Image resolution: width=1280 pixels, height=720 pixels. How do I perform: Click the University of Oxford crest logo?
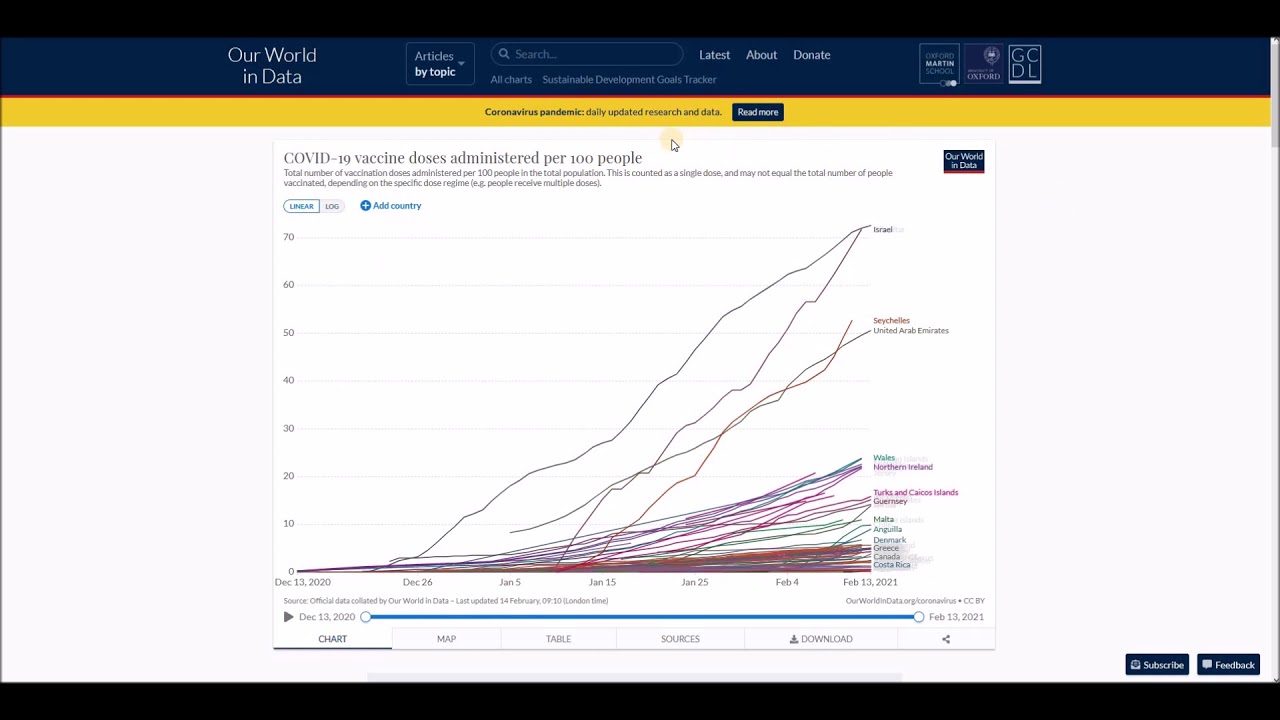[983, 64]
